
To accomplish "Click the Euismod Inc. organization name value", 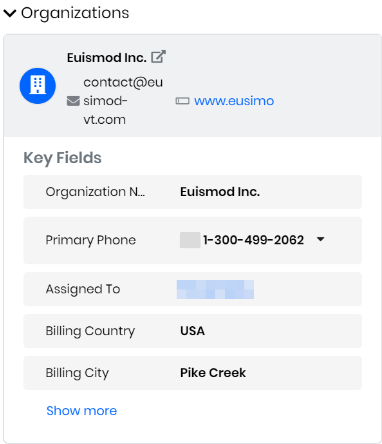I will point(220,192).
